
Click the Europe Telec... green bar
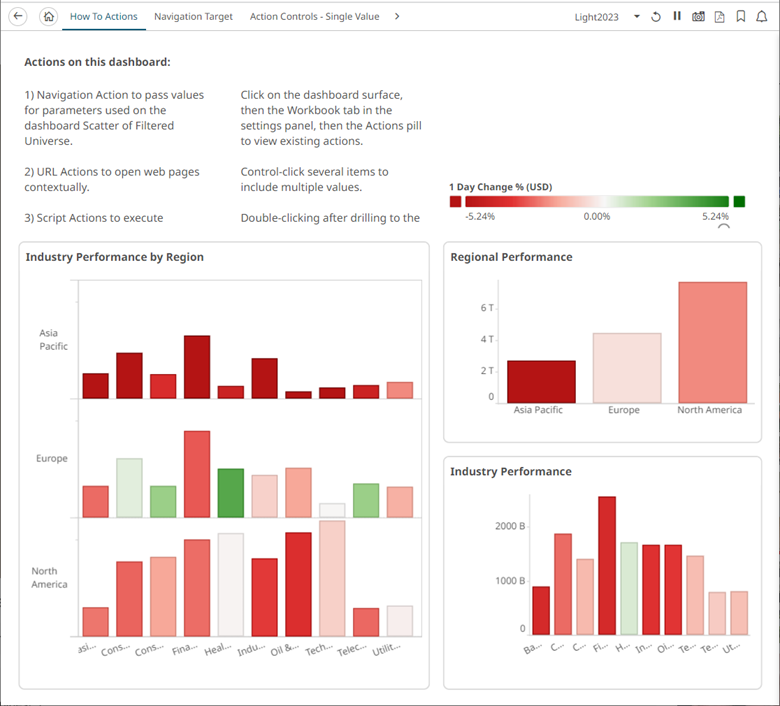(366, 501)
